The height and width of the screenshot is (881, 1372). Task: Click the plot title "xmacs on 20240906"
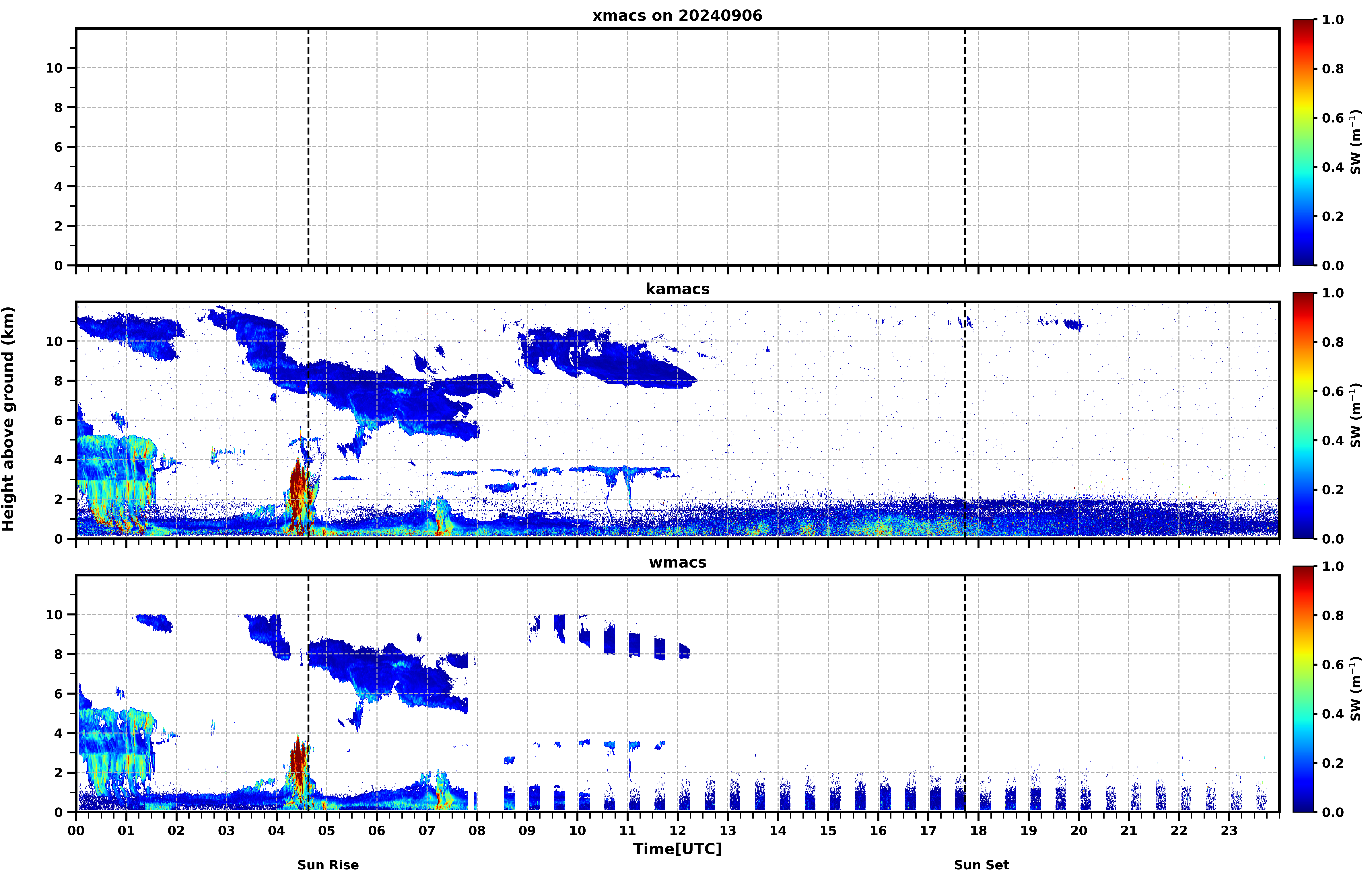(x=677, y=15)
